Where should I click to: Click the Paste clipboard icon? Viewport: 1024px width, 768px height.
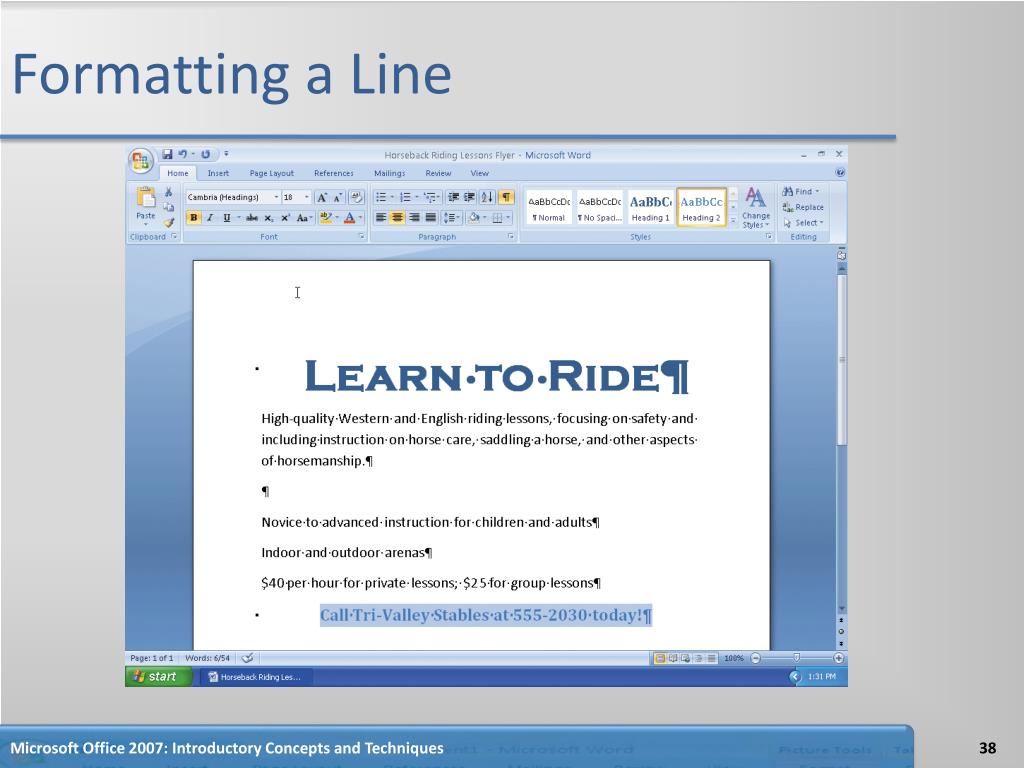[x=145, y=197]
